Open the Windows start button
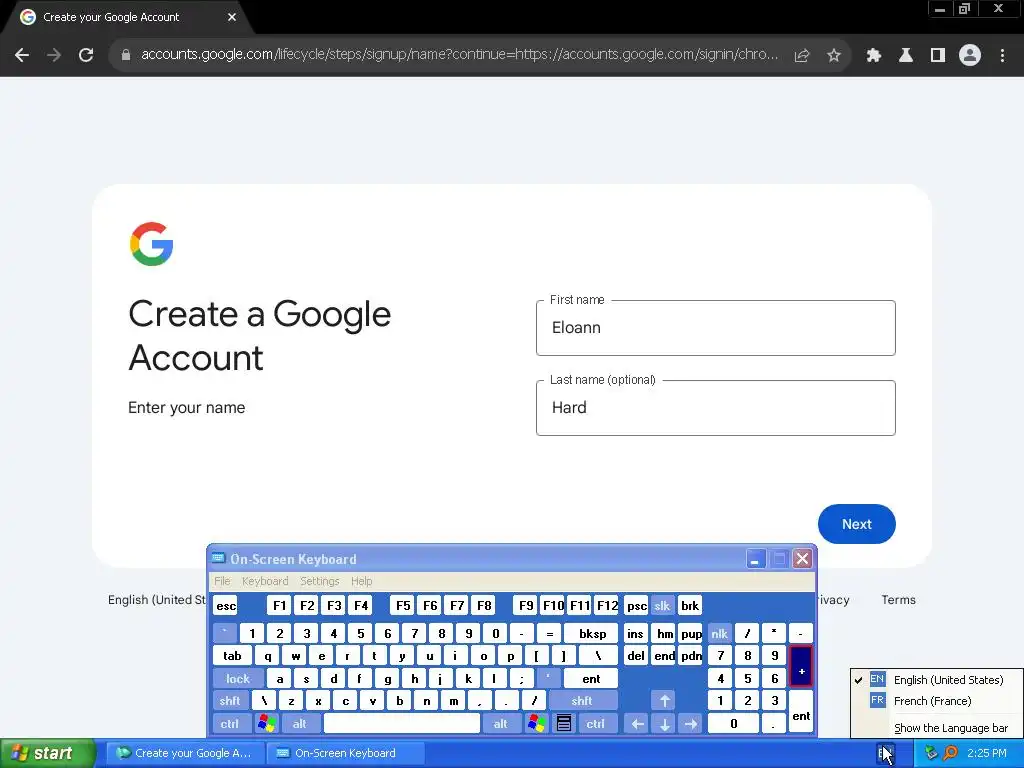This screenshot has height=768, width=1024. pyautogui.click(x=48, y=753)
